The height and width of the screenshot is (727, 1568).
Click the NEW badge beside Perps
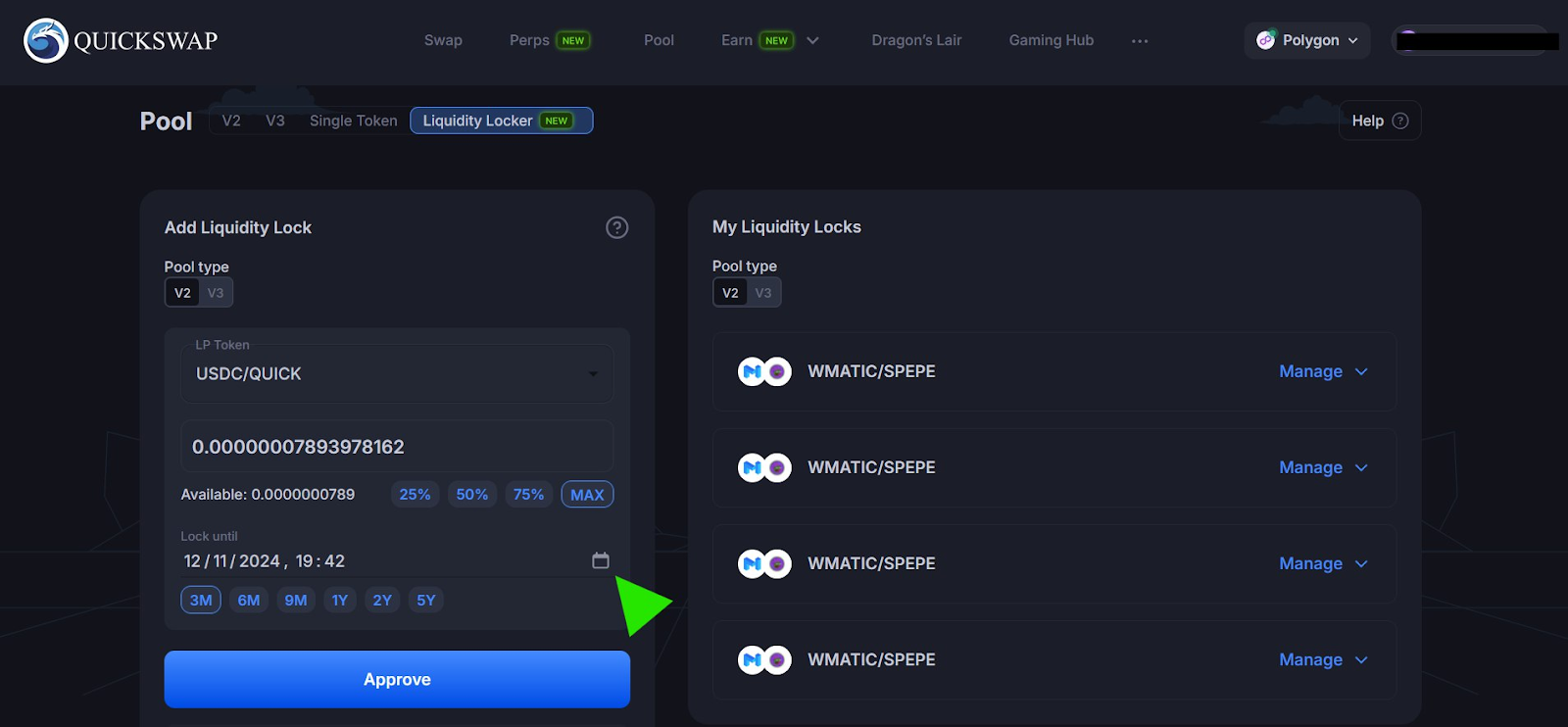point(573,40)
